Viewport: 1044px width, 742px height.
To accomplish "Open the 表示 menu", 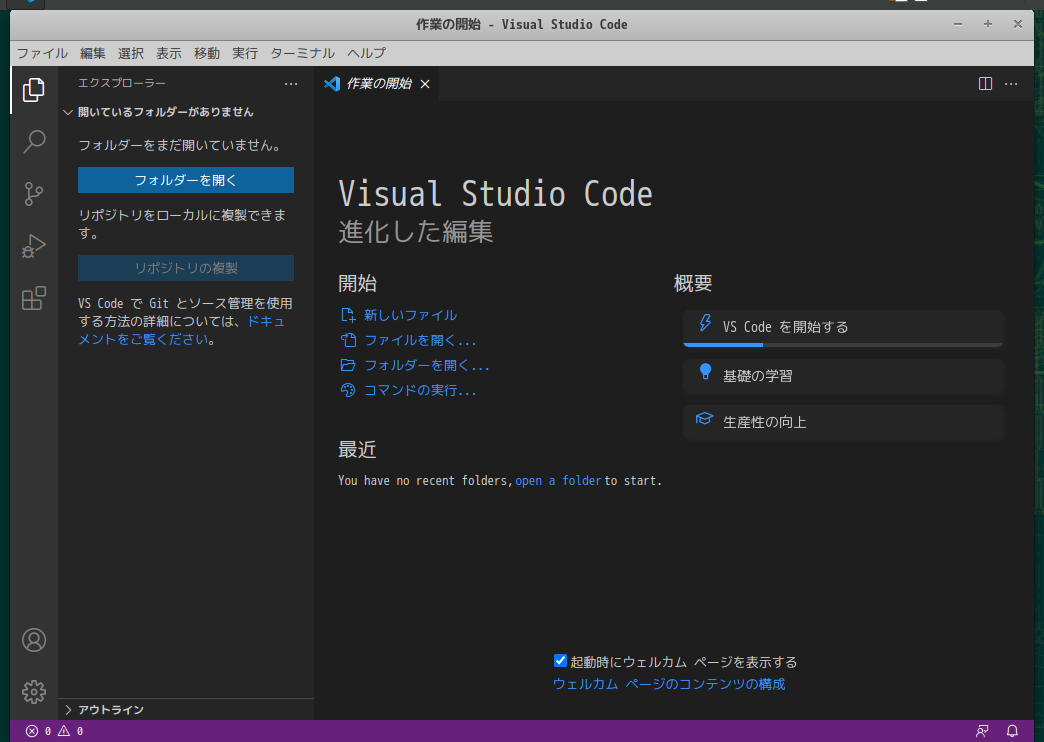I will click(x=168, y=53).
